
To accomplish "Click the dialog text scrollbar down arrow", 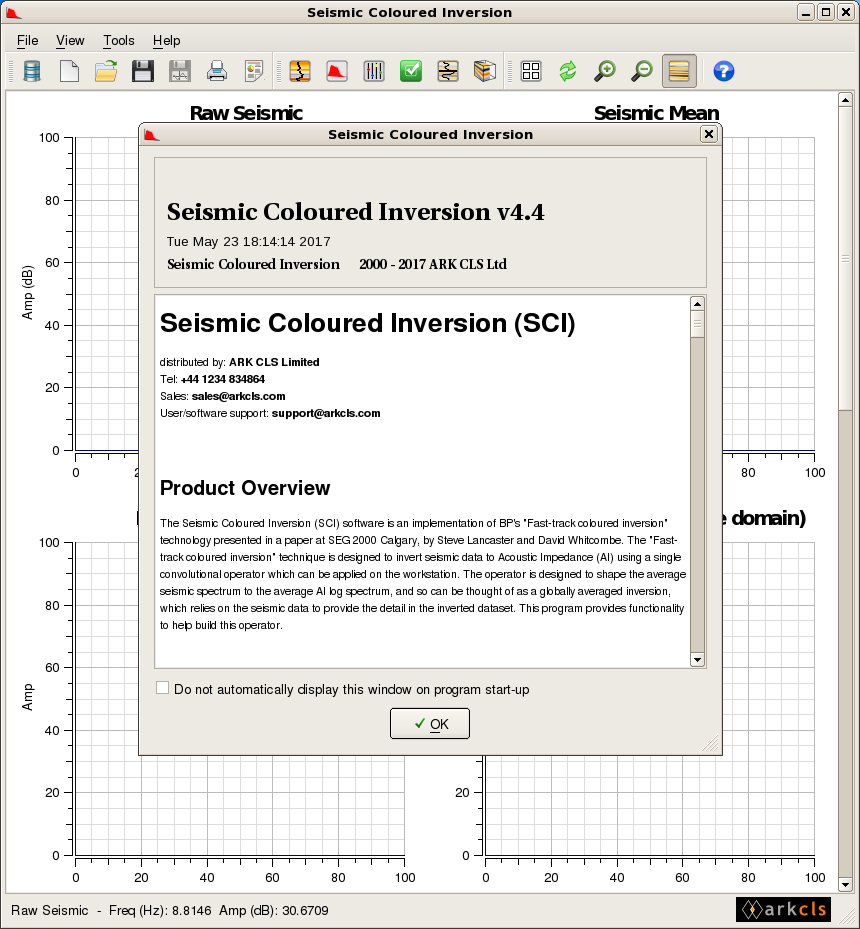I will (x=698, y=659).
